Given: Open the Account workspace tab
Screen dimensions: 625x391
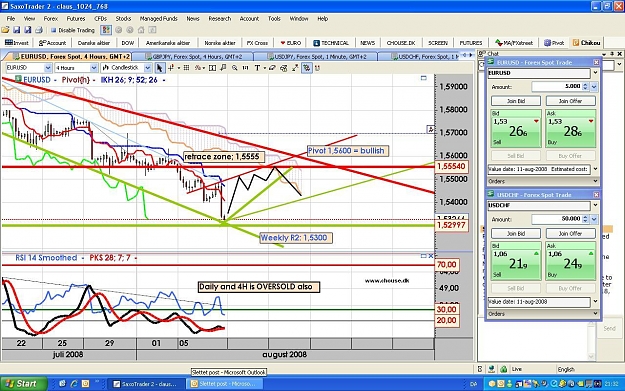Looking at the screenshot, I should [x=52, y=43].
